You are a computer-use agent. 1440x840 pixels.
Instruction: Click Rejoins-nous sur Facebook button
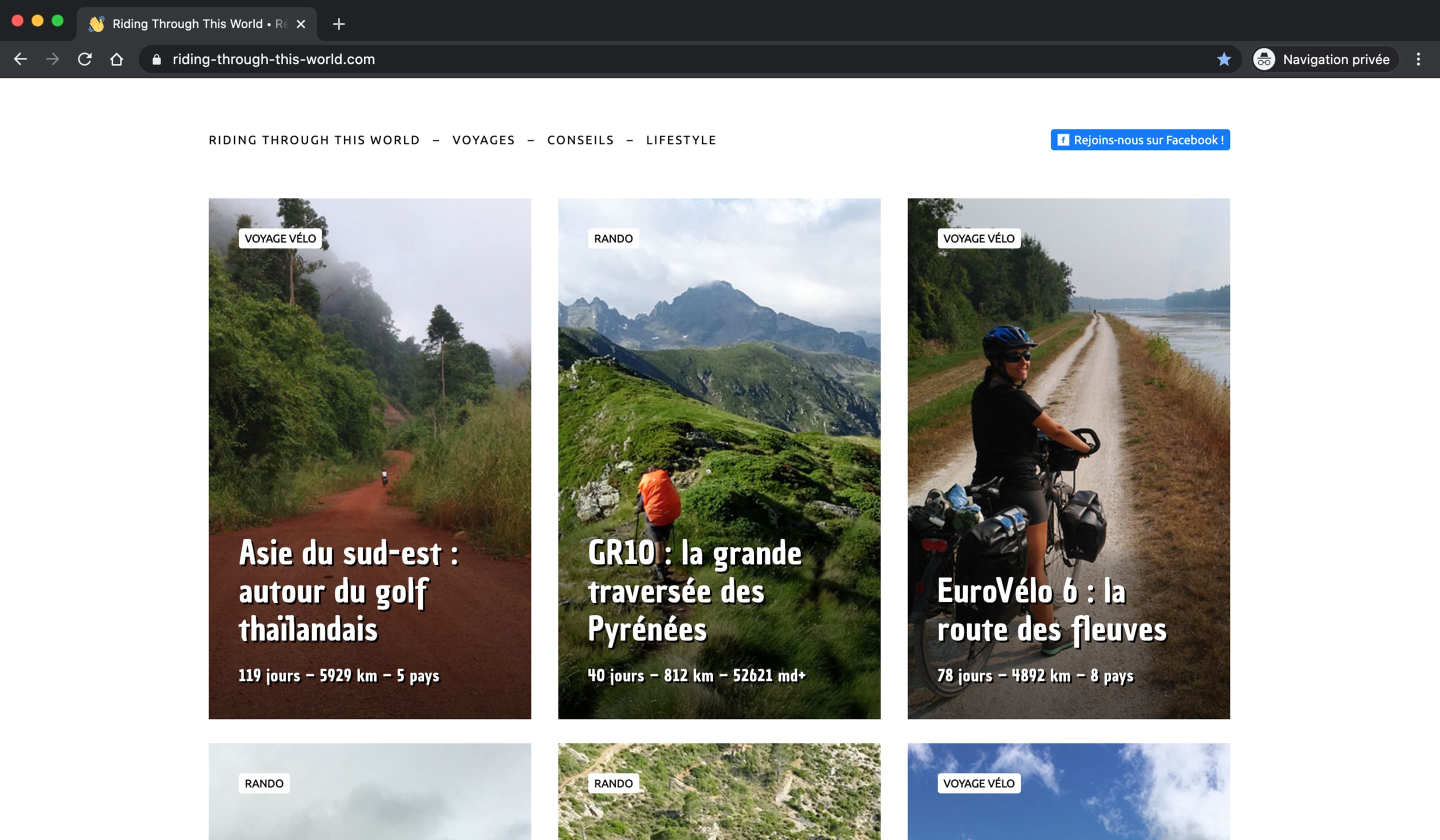pos(1140,140)
